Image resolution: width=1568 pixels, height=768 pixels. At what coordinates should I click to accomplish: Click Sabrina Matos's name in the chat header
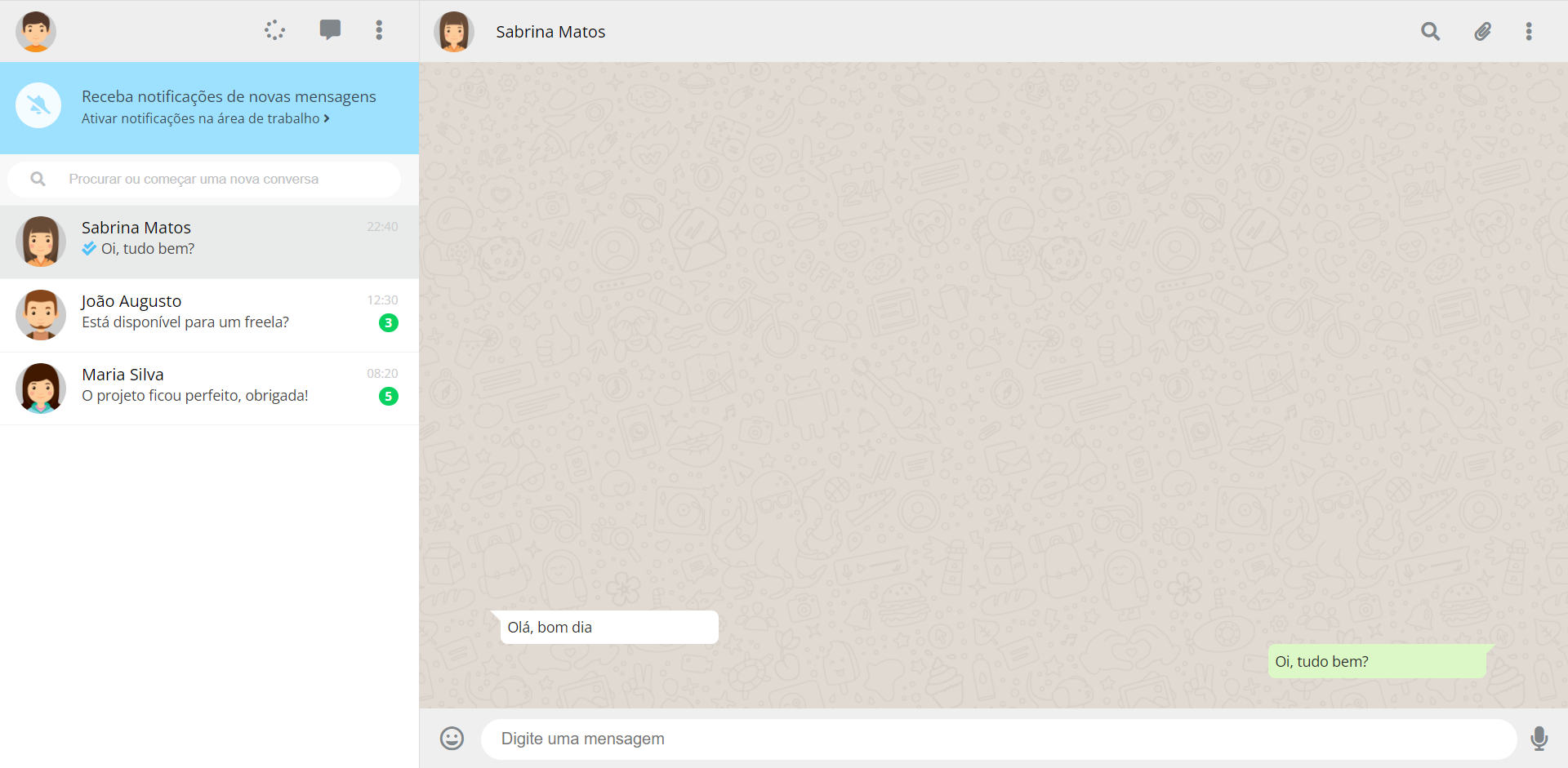click(x=550, y=32)
